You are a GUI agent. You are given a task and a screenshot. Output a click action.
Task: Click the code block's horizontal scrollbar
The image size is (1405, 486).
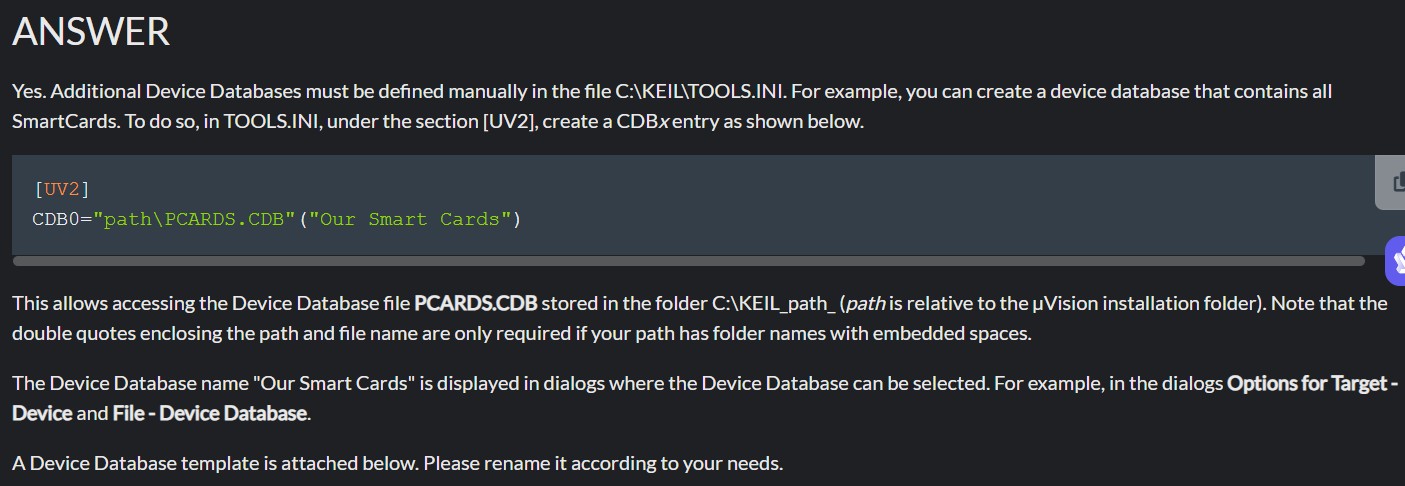[688, 261]
